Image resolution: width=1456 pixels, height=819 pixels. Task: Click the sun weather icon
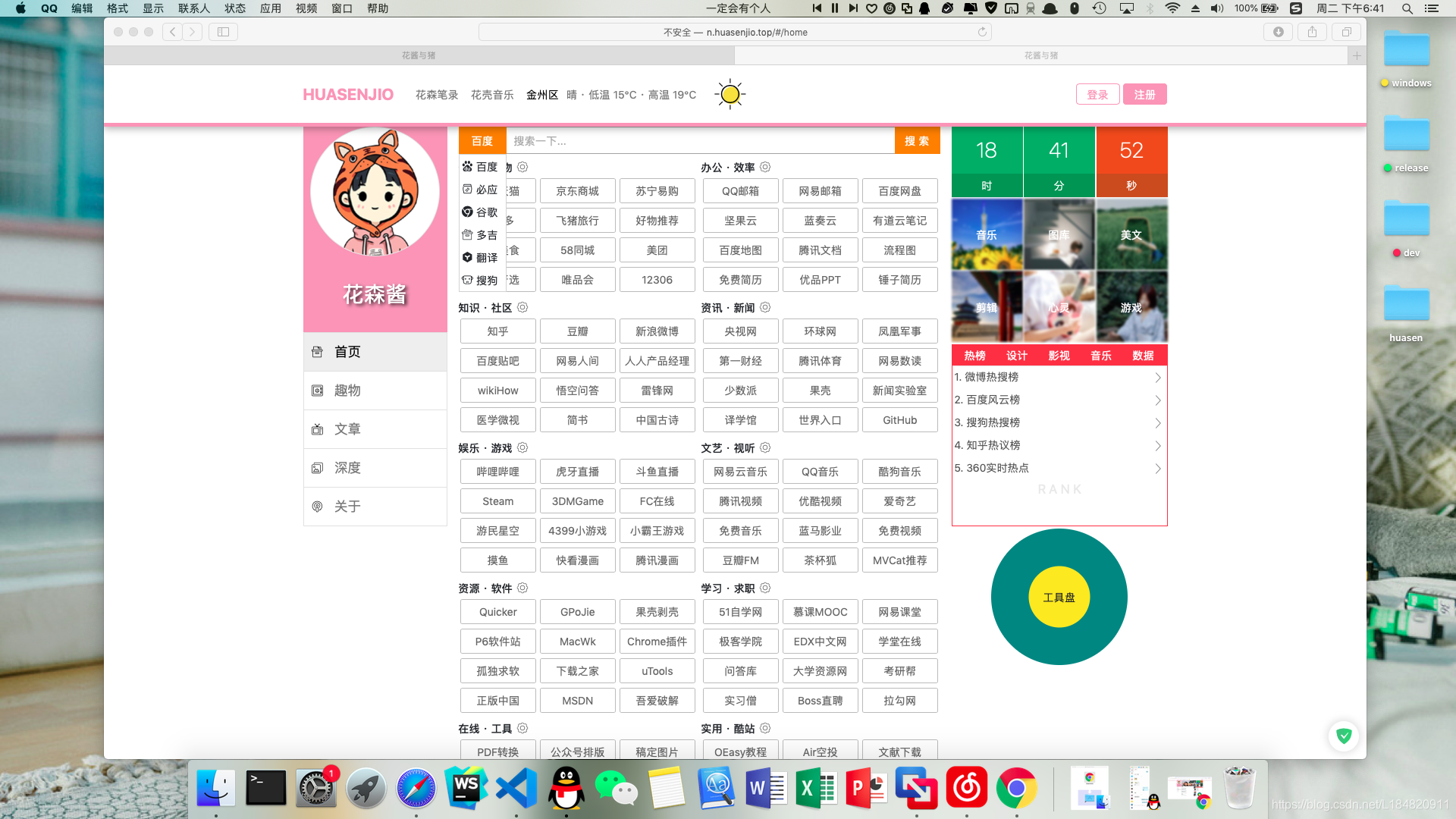pyautogui.click(x=730, y=94)
